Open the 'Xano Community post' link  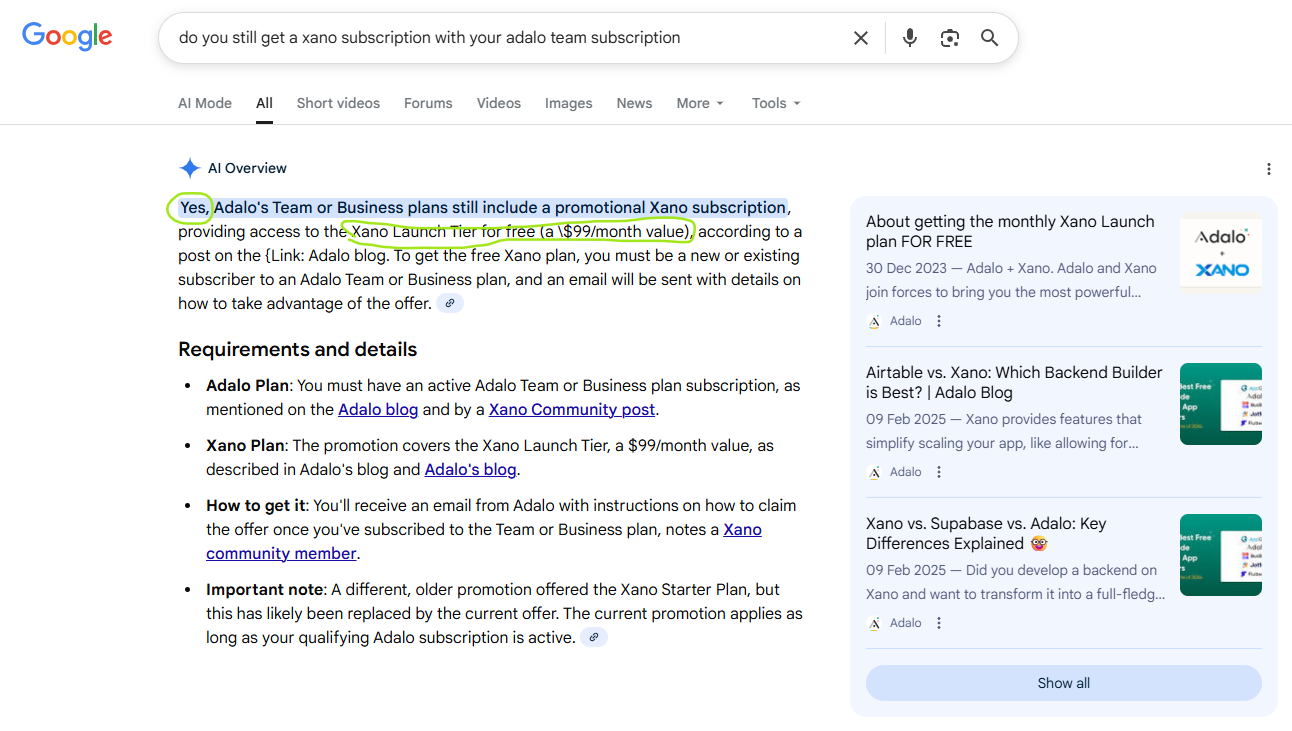pos(572,409)
